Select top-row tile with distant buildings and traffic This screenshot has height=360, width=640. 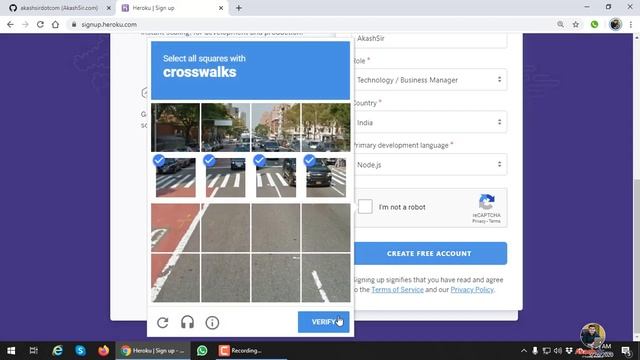coord(276,127)
